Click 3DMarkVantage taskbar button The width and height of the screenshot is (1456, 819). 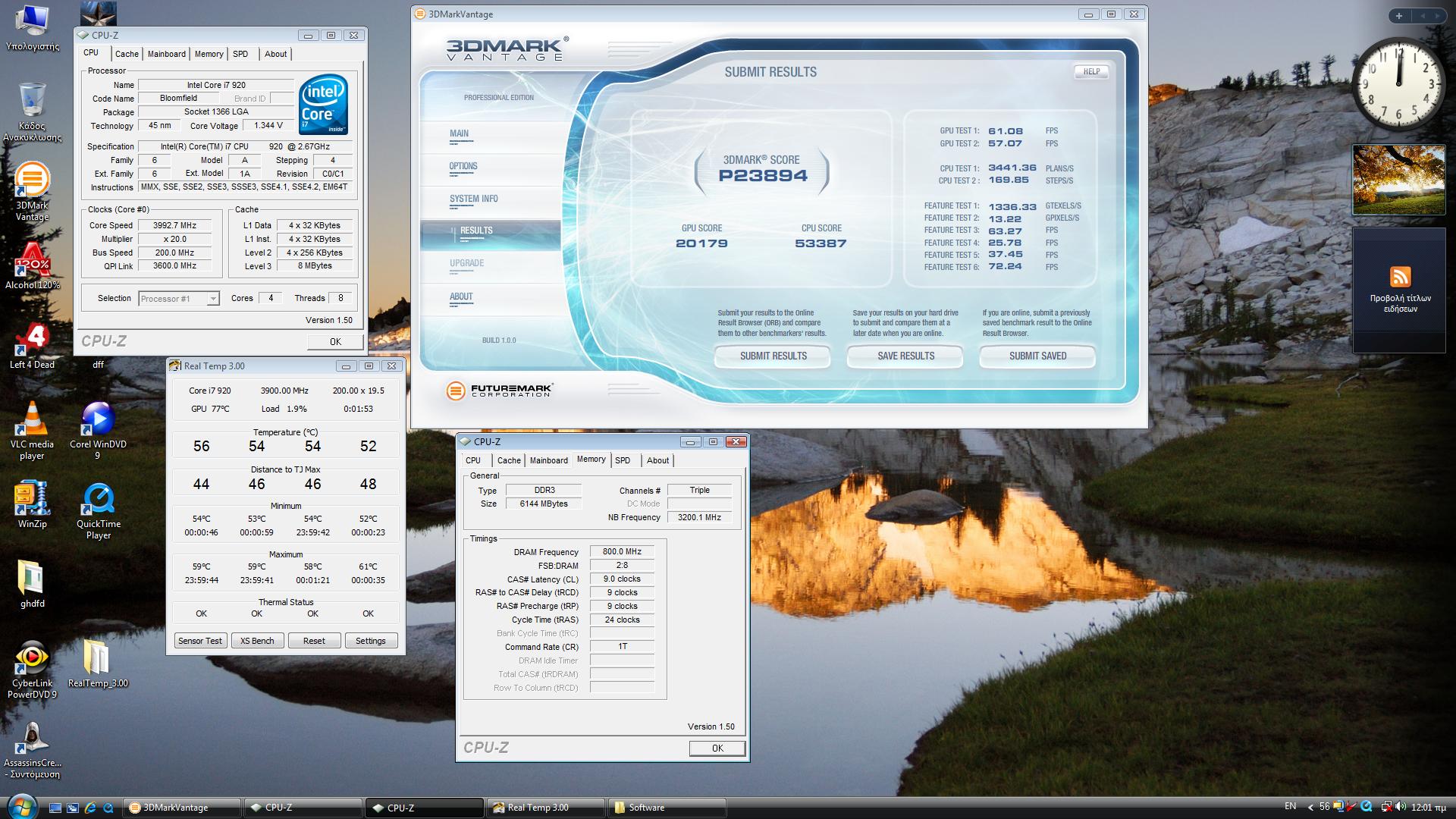(184, 808)
